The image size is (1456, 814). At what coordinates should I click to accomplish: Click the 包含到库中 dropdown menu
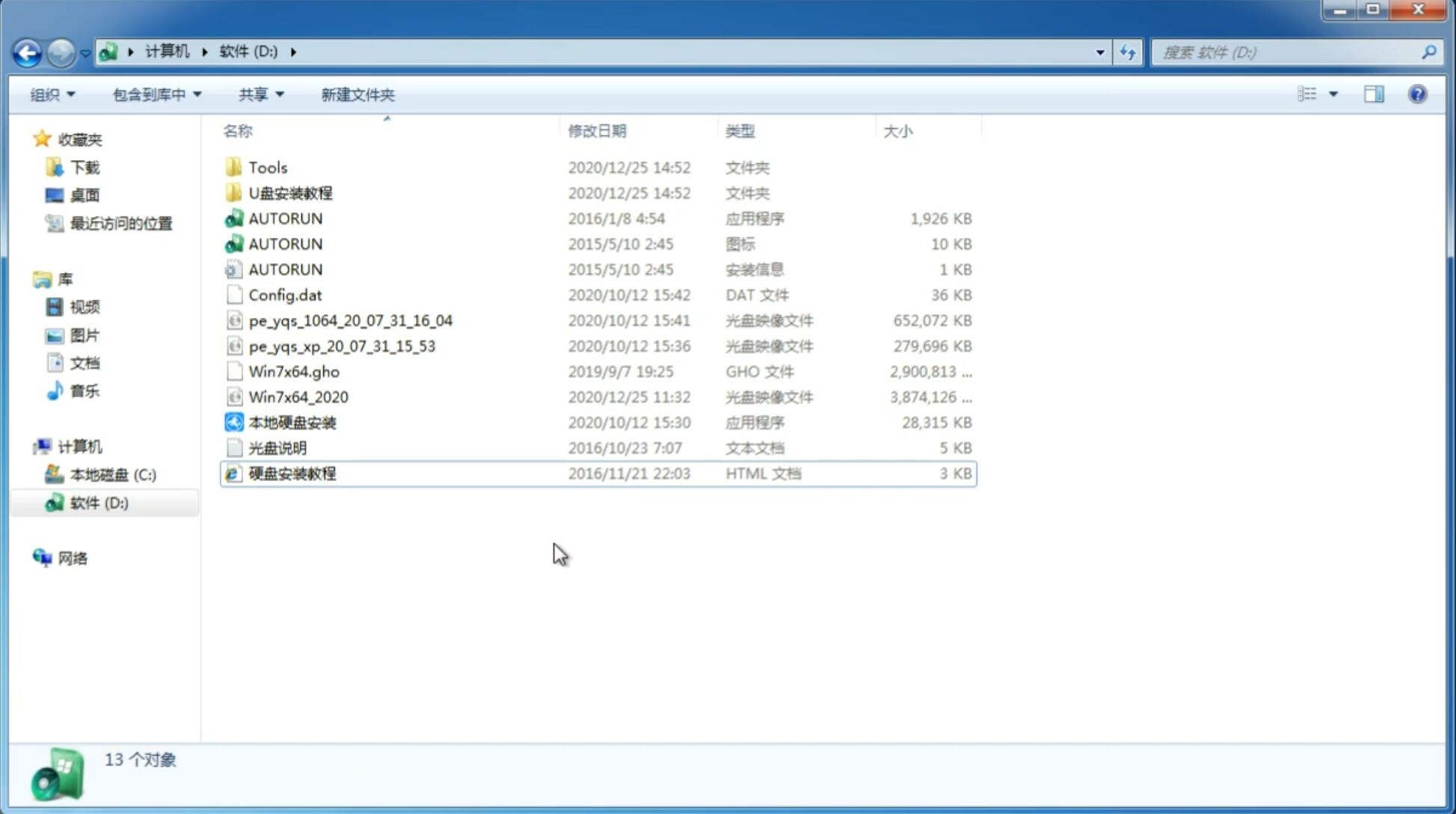(155, 94)
